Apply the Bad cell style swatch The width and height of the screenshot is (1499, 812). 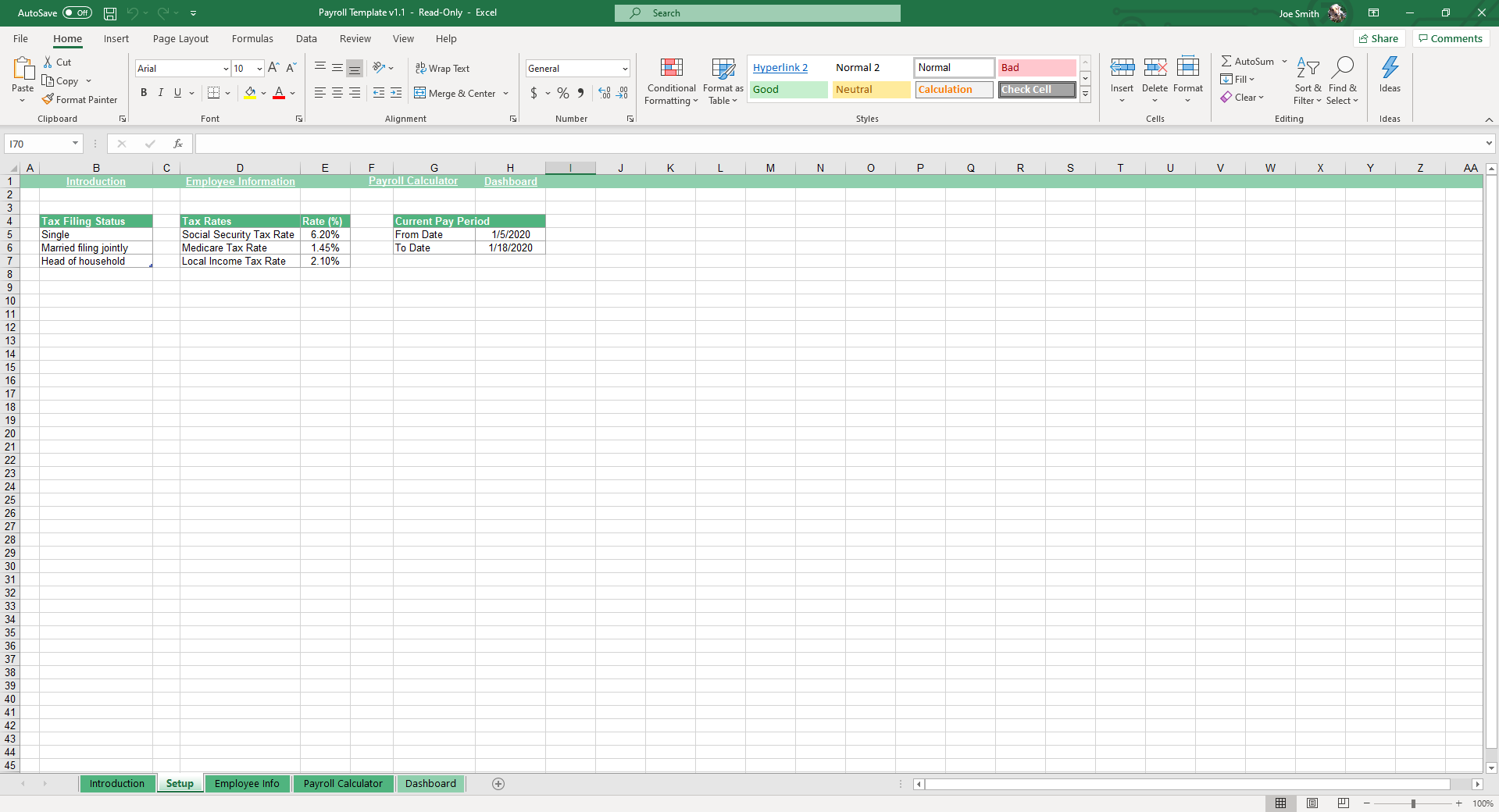(x=1037, y=68)
